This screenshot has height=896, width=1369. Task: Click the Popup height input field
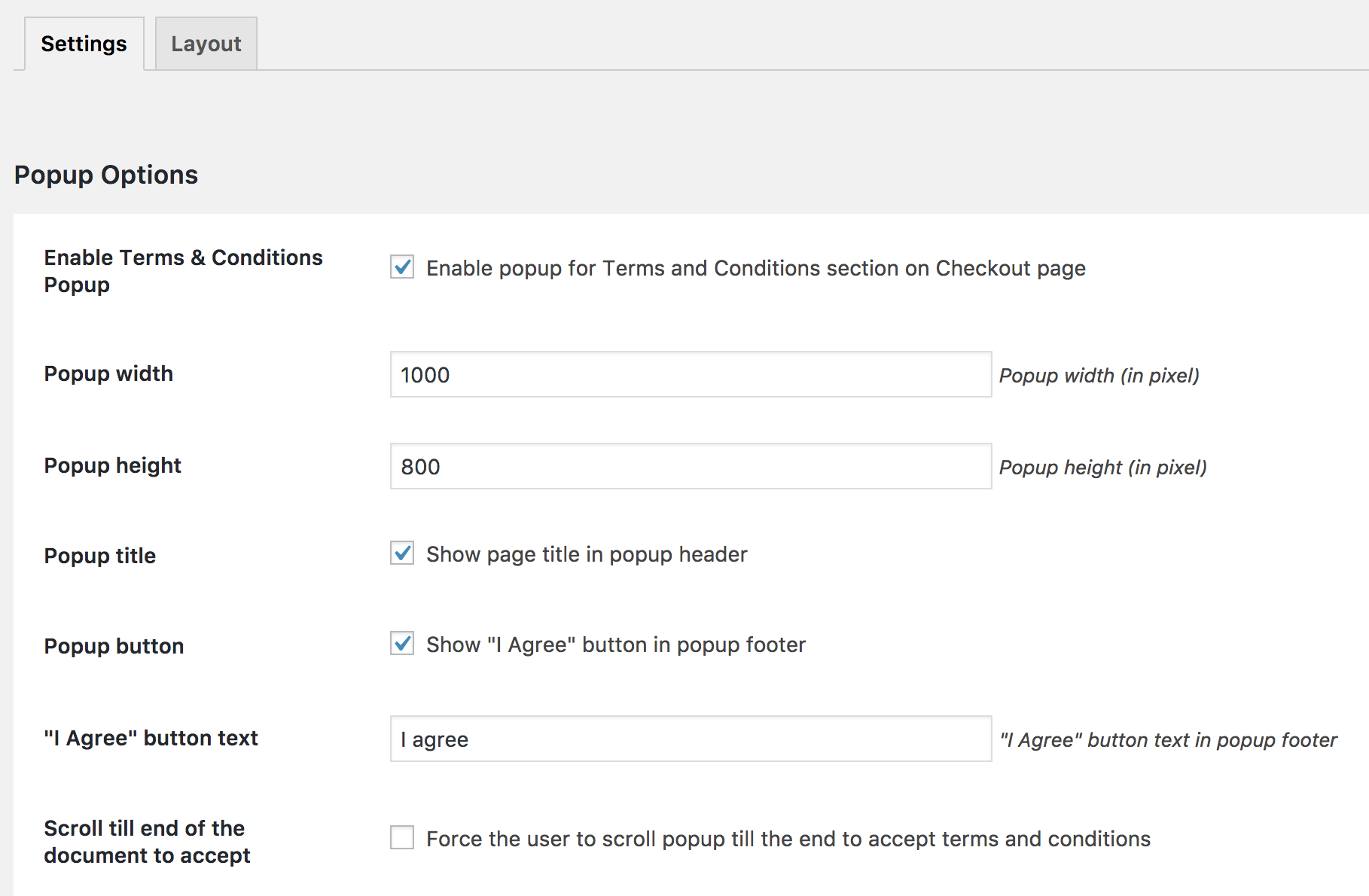691,466
